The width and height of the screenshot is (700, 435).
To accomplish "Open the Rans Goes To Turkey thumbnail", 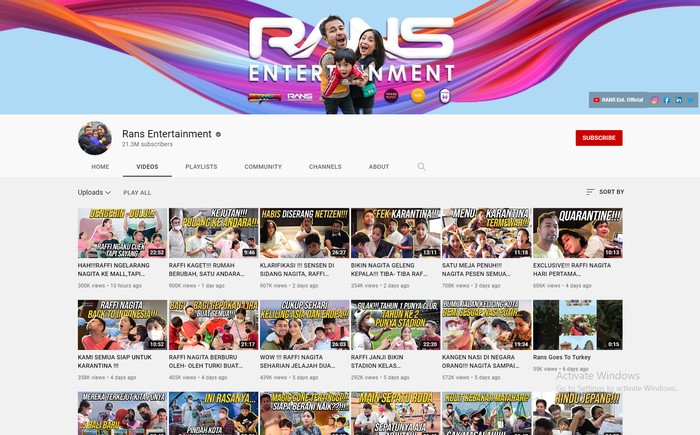I will tap(578, 325).
